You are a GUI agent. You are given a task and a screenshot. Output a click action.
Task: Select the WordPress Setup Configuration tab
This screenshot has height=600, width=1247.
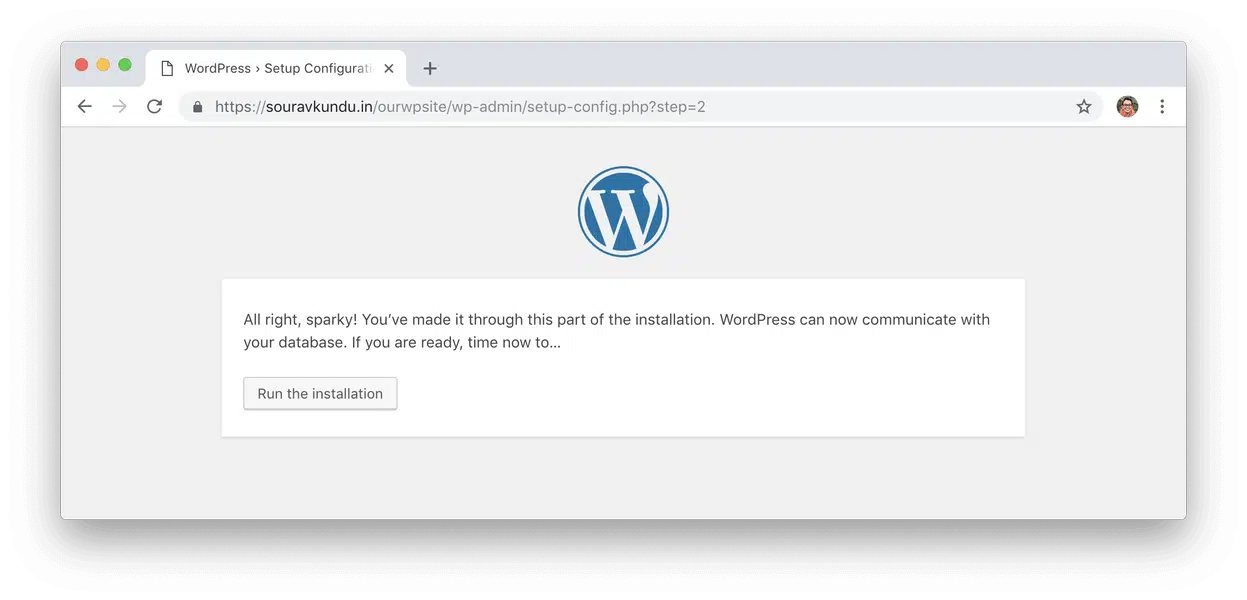(270, 68)
